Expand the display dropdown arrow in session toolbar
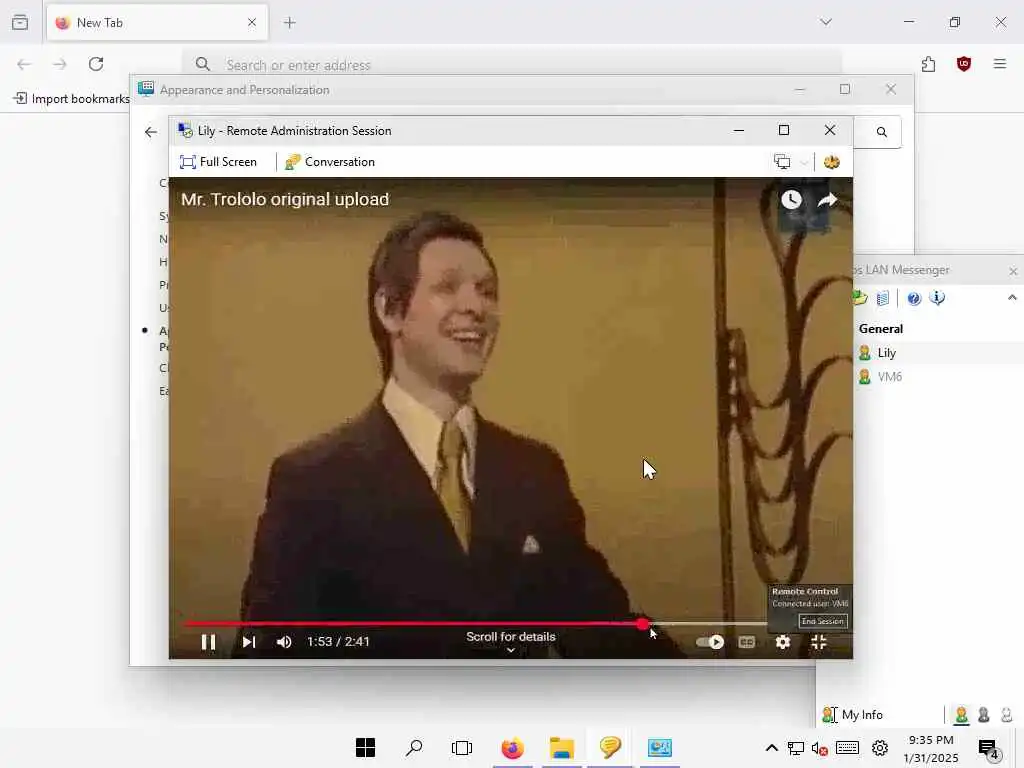The width and height of the screenshot is (1024, 768). coord(804,163)
